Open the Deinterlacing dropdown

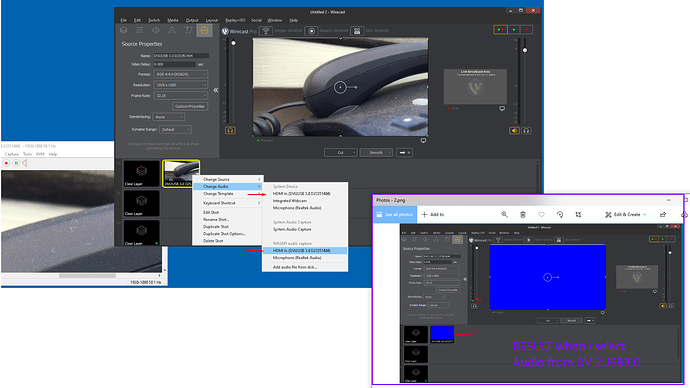click(x=169, y=117)
